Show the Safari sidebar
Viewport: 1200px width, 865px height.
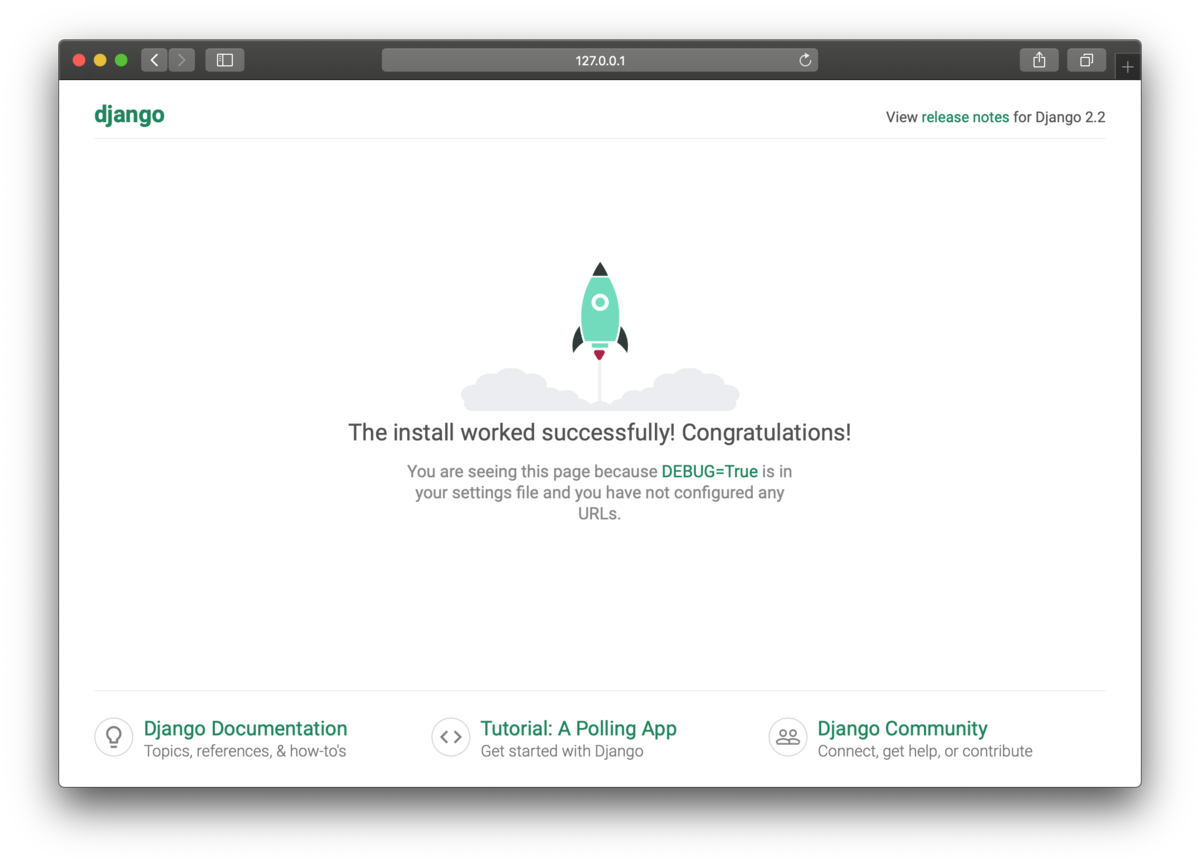point(225,60)
